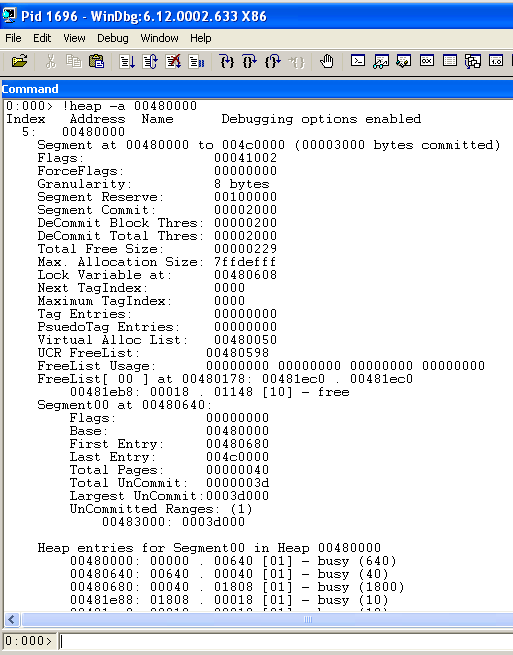Open the View menu
Viewport: 513px width, 655px height.
click(x=74, y=38)
